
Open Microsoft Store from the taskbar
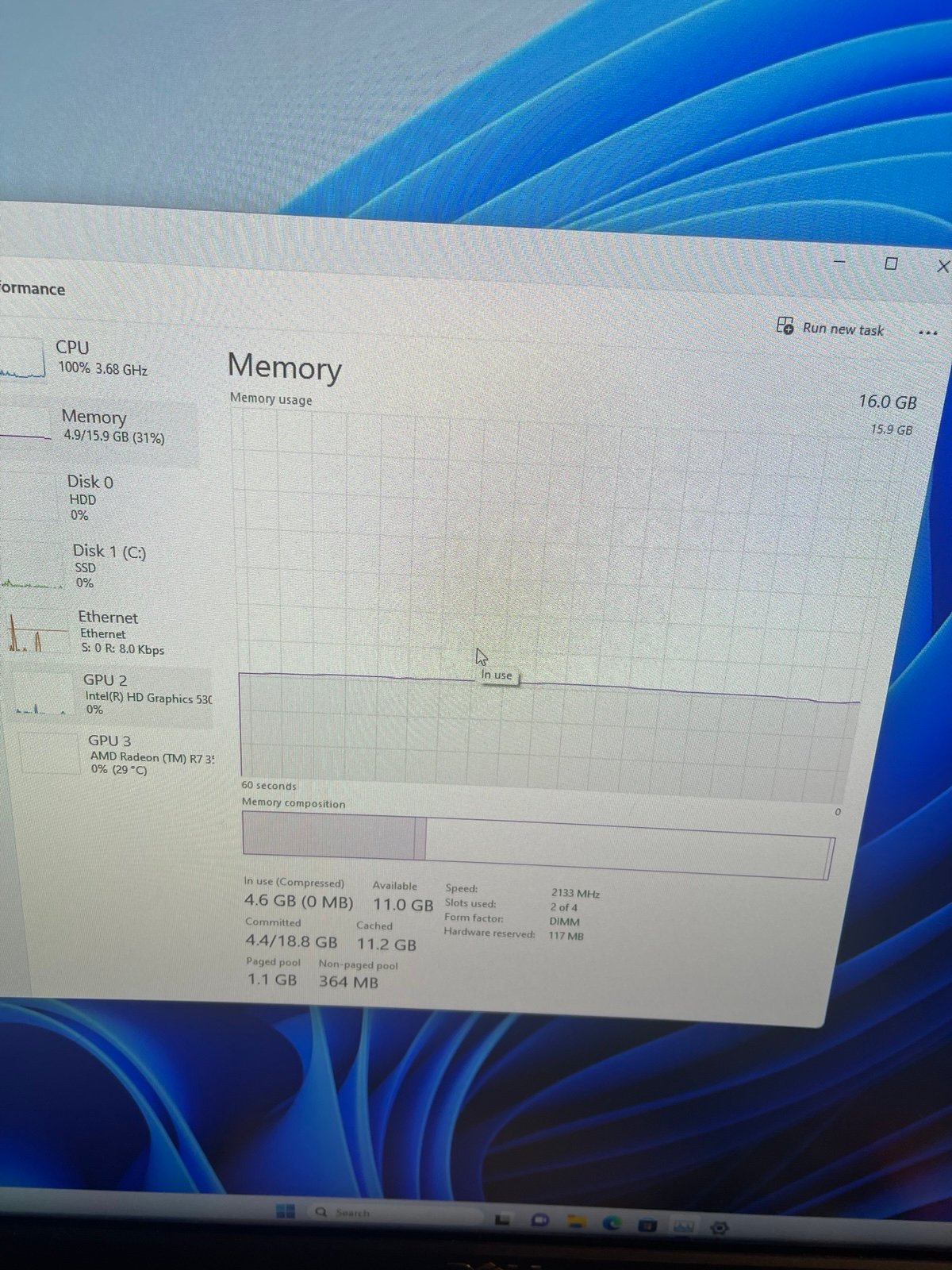647,1225
